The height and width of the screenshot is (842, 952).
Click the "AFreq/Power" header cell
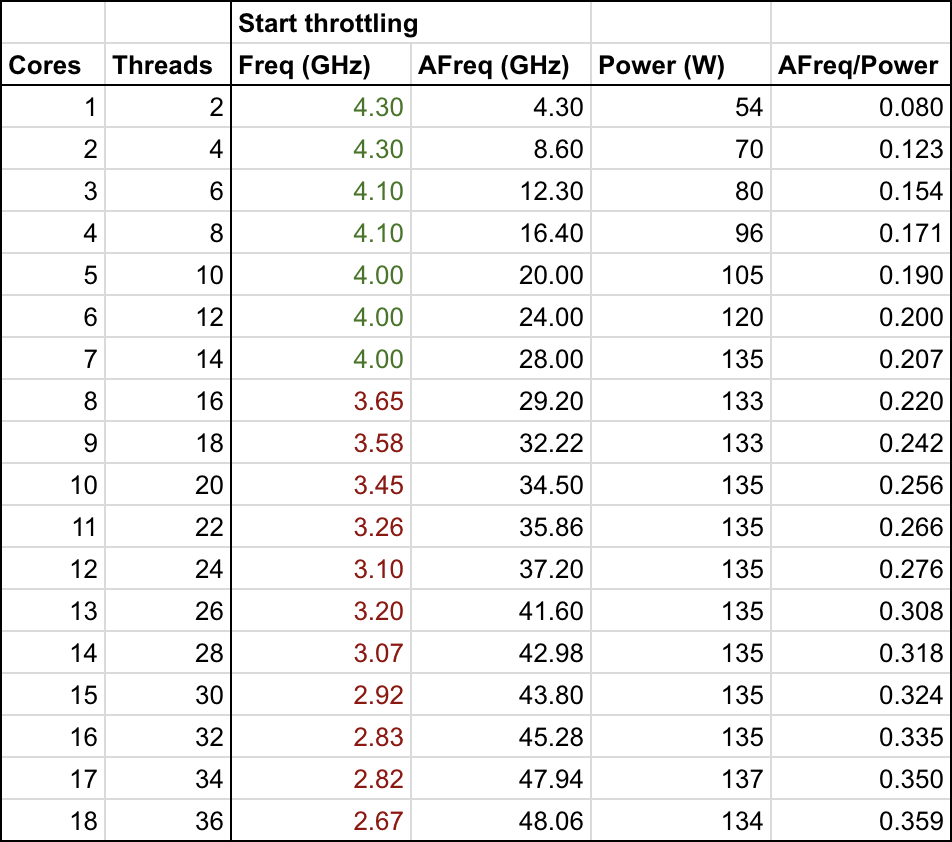(x=862, y=66)
